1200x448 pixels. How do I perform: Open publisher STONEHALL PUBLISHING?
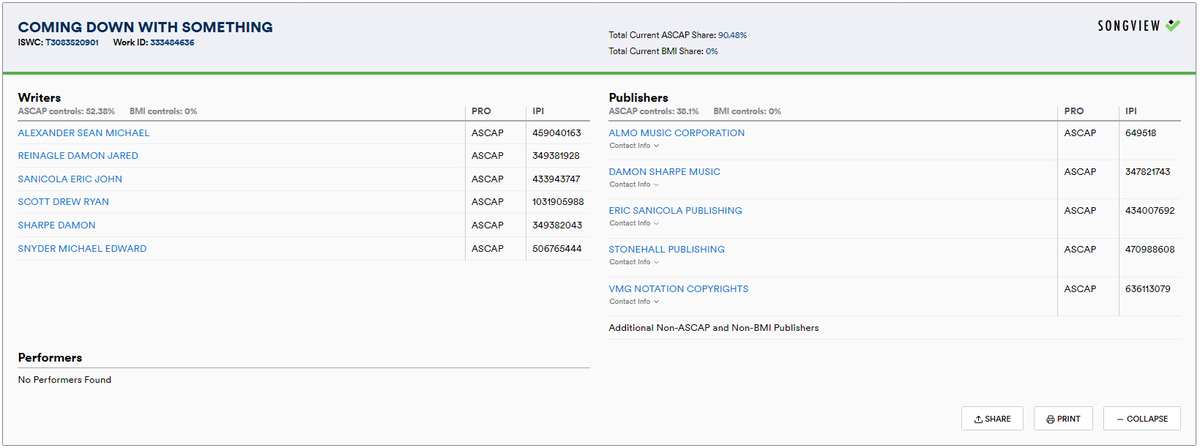667,250
